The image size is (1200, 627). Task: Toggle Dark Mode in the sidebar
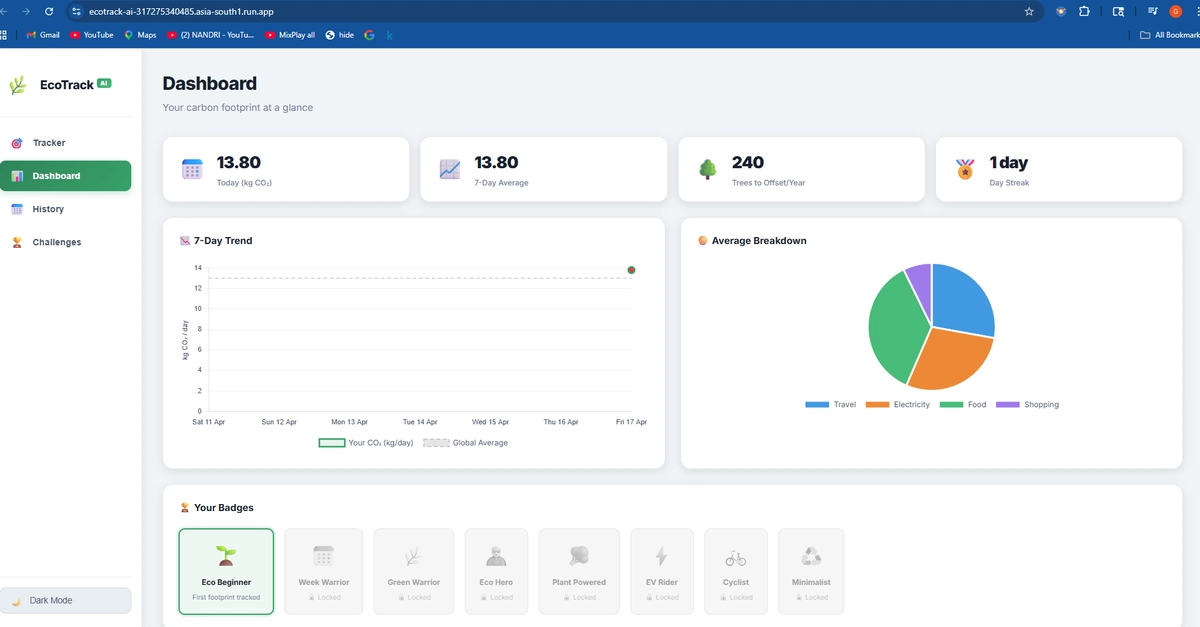pyautogui.click(x=66, y=600)
